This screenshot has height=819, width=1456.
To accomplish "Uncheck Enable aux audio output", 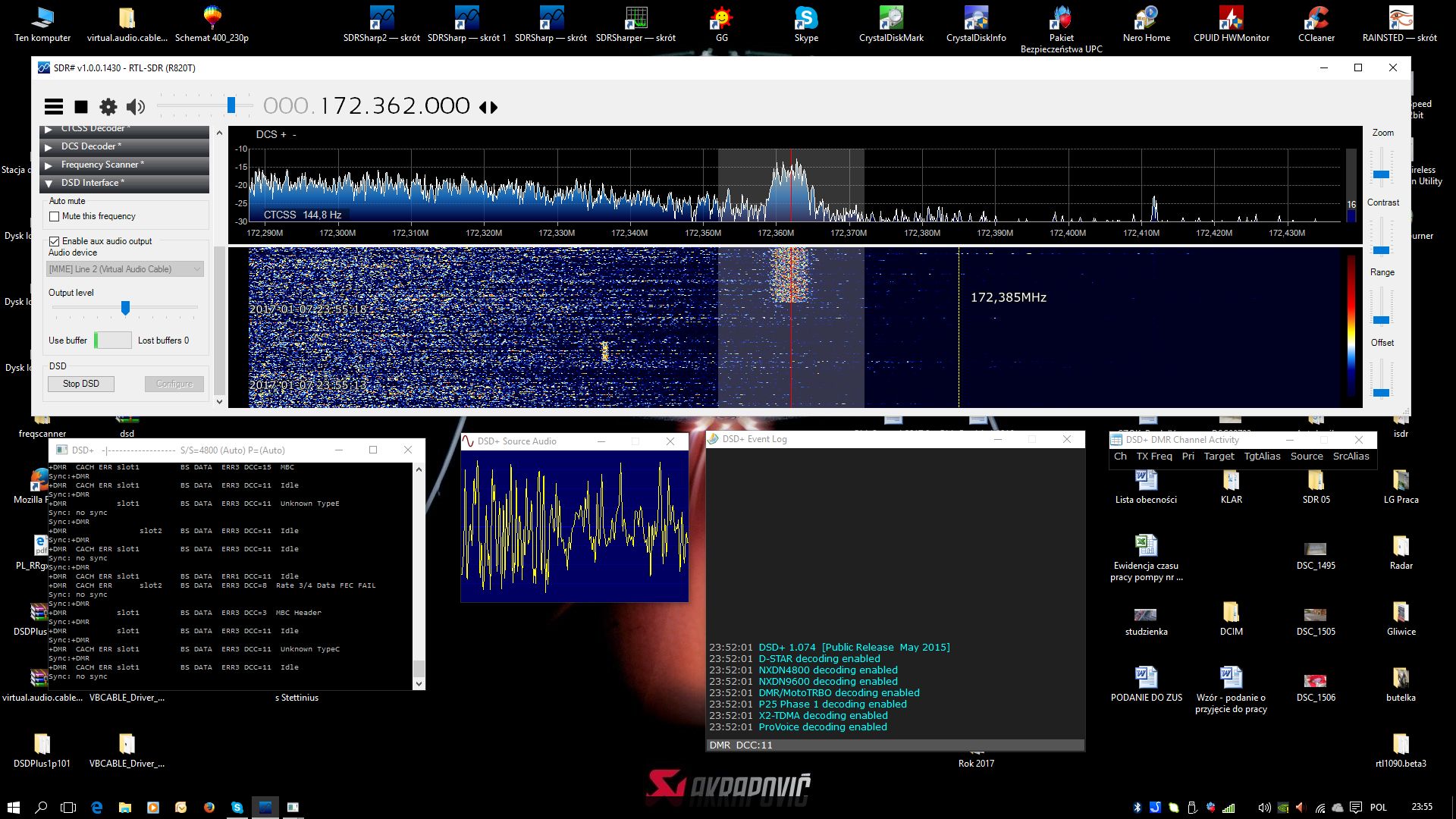I will 55,241.
